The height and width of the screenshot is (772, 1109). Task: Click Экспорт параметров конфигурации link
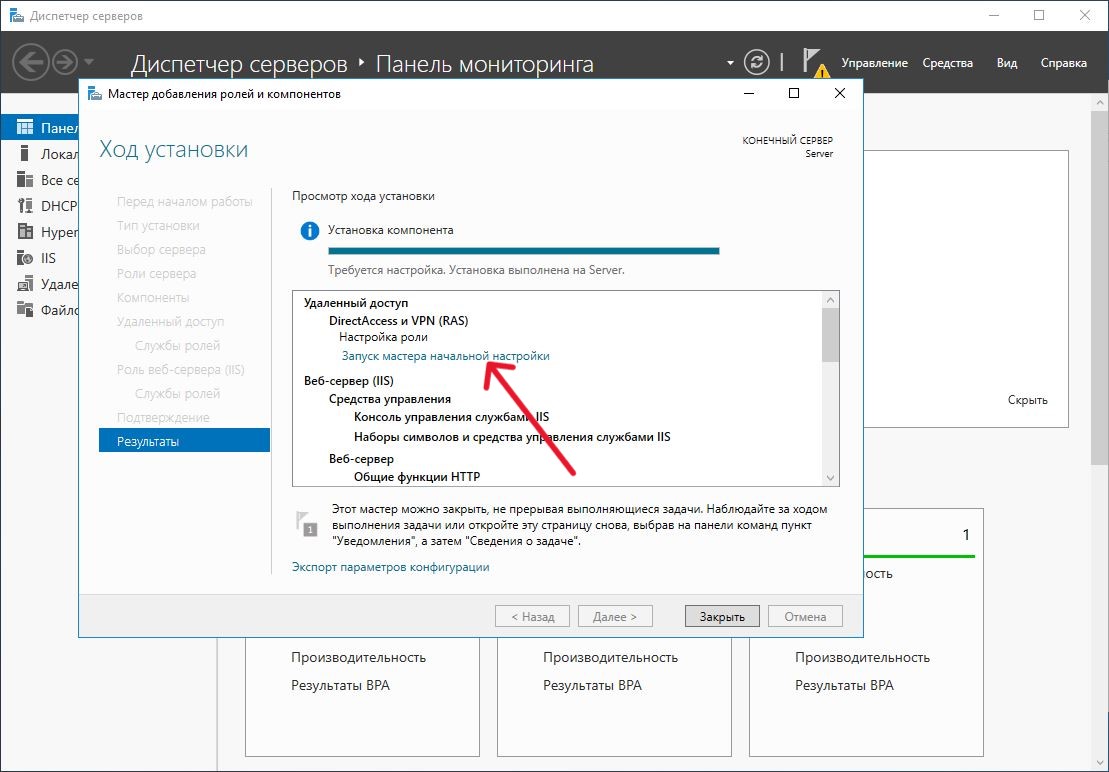click(390, 567)
